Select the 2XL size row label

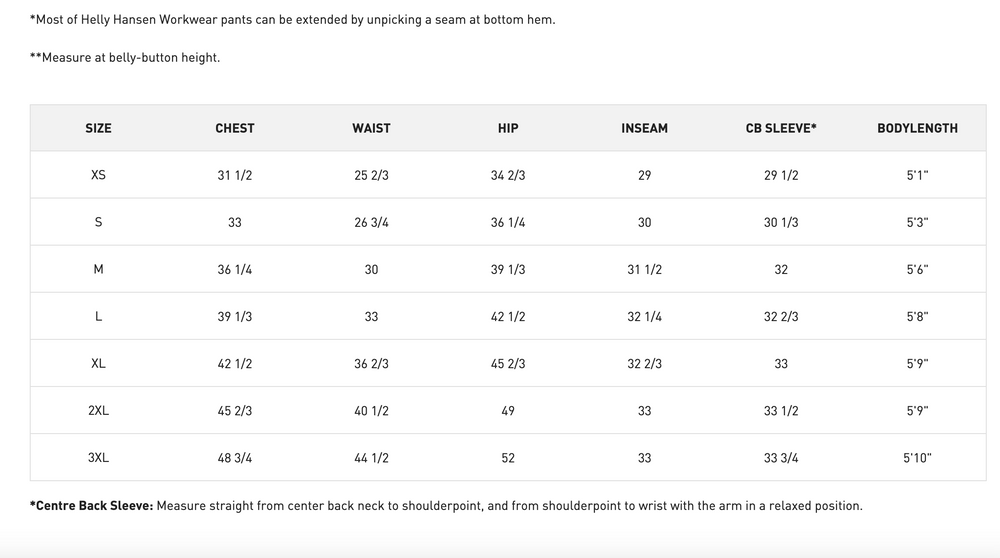(x=98, y=411)
